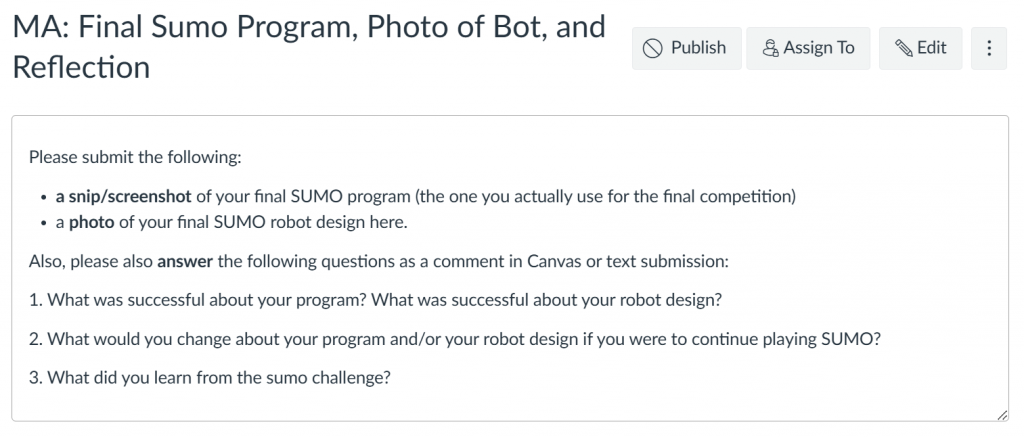Edit the assignment with the Edit button
This screenshot has width=1024, height=437.
tap(920, 48)
